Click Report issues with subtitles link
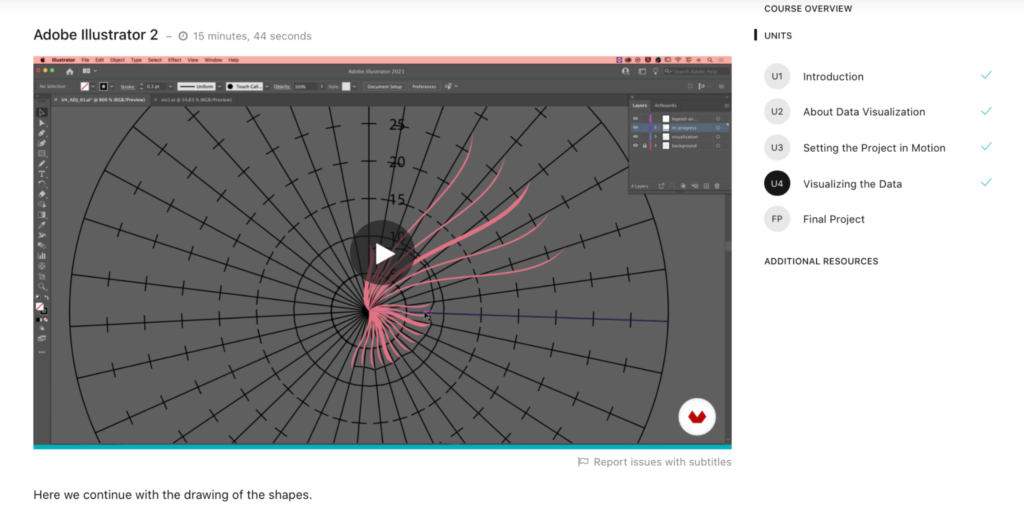This screenshot has width=1024, height=522. click(654, 462)
